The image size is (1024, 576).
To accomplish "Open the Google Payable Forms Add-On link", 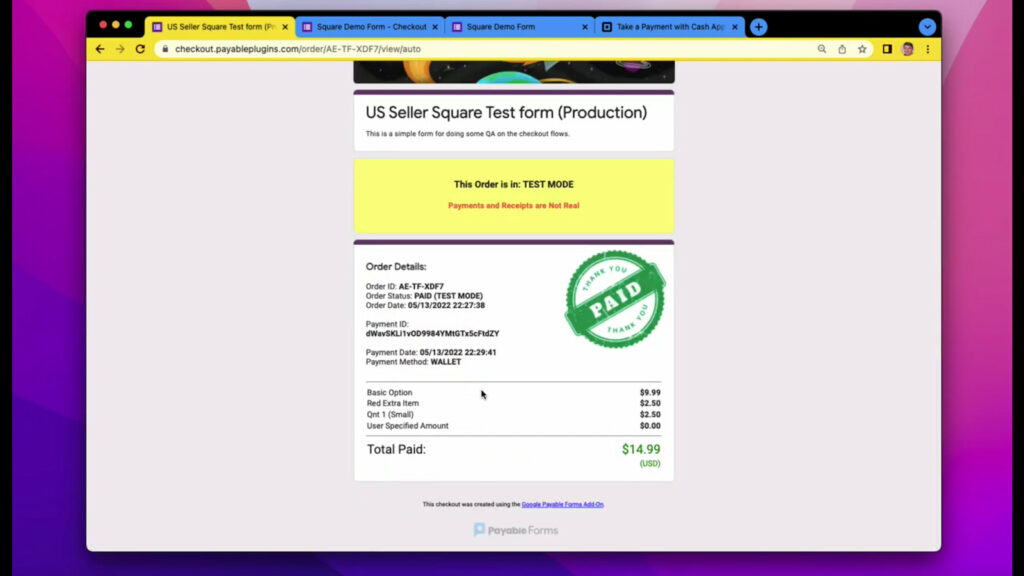I will click(x=562, y=504).
